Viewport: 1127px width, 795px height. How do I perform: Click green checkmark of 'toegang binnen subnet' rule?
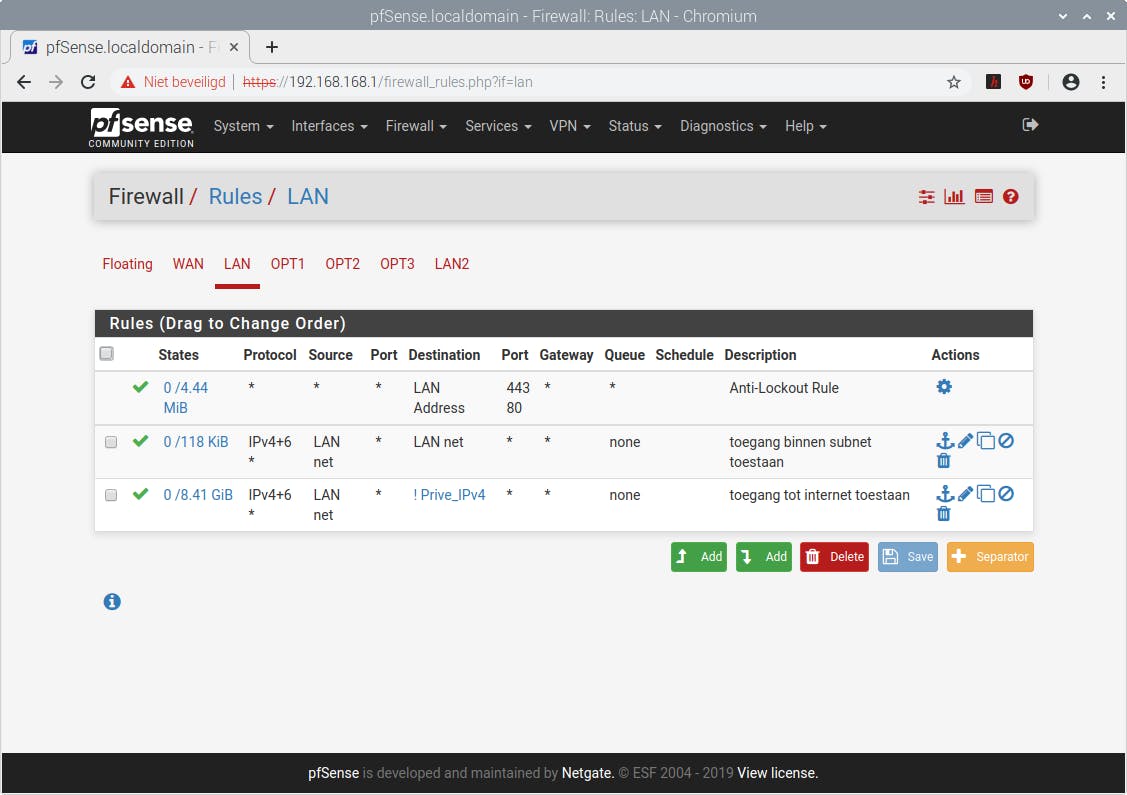pos(140,441)
